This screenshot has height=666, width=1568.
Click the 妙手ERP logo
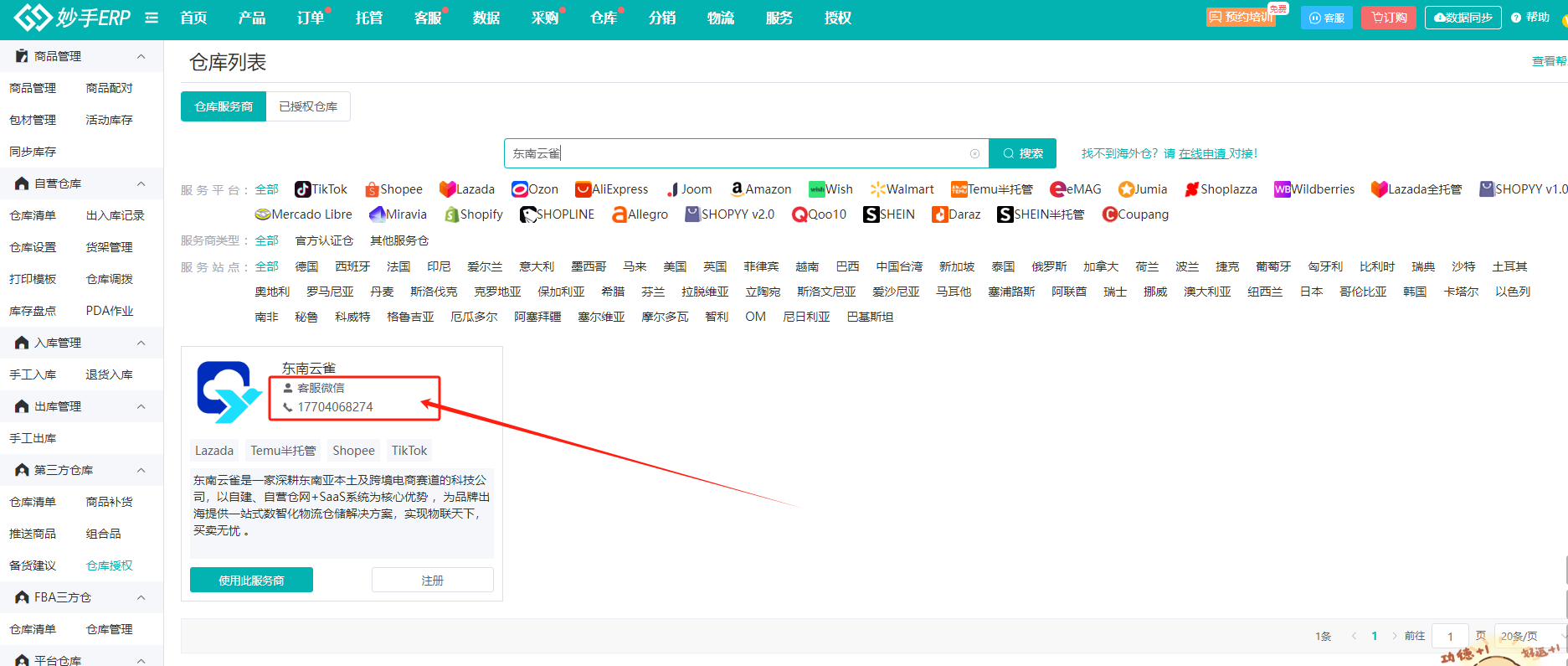[72, 17]
